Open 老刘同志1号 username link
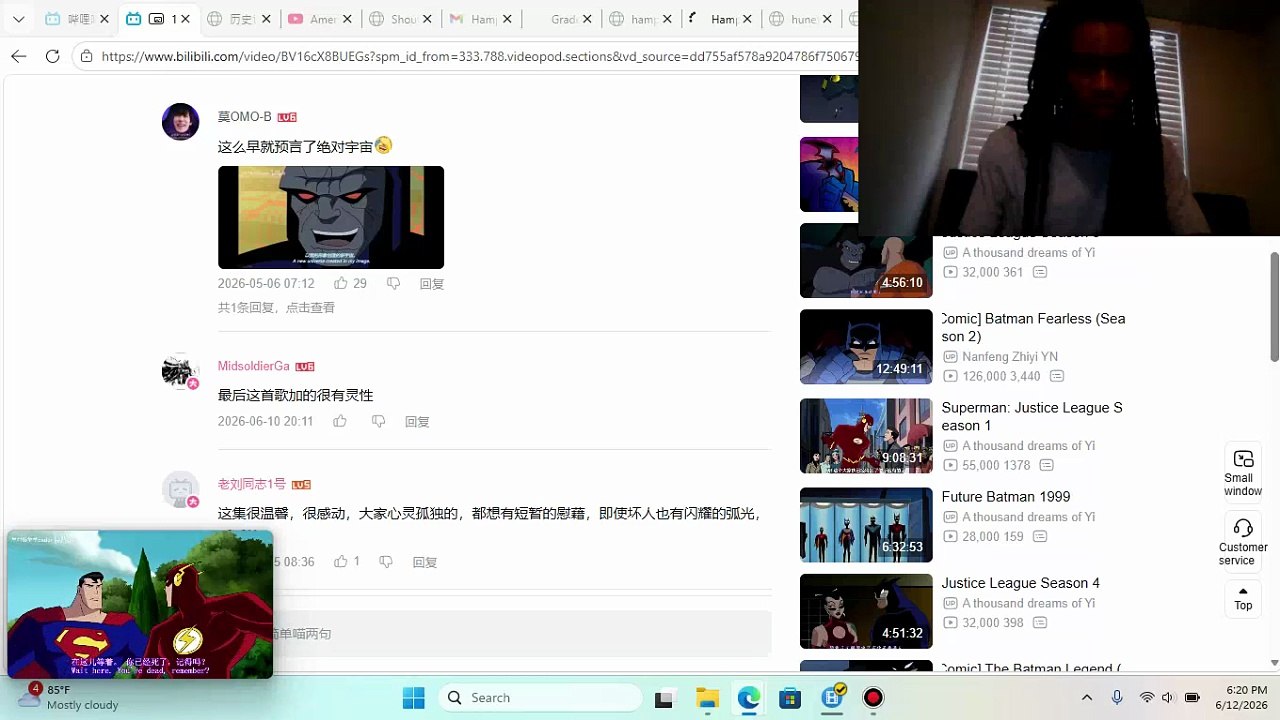The image size is (1280, 720). [x=251, y=484]
